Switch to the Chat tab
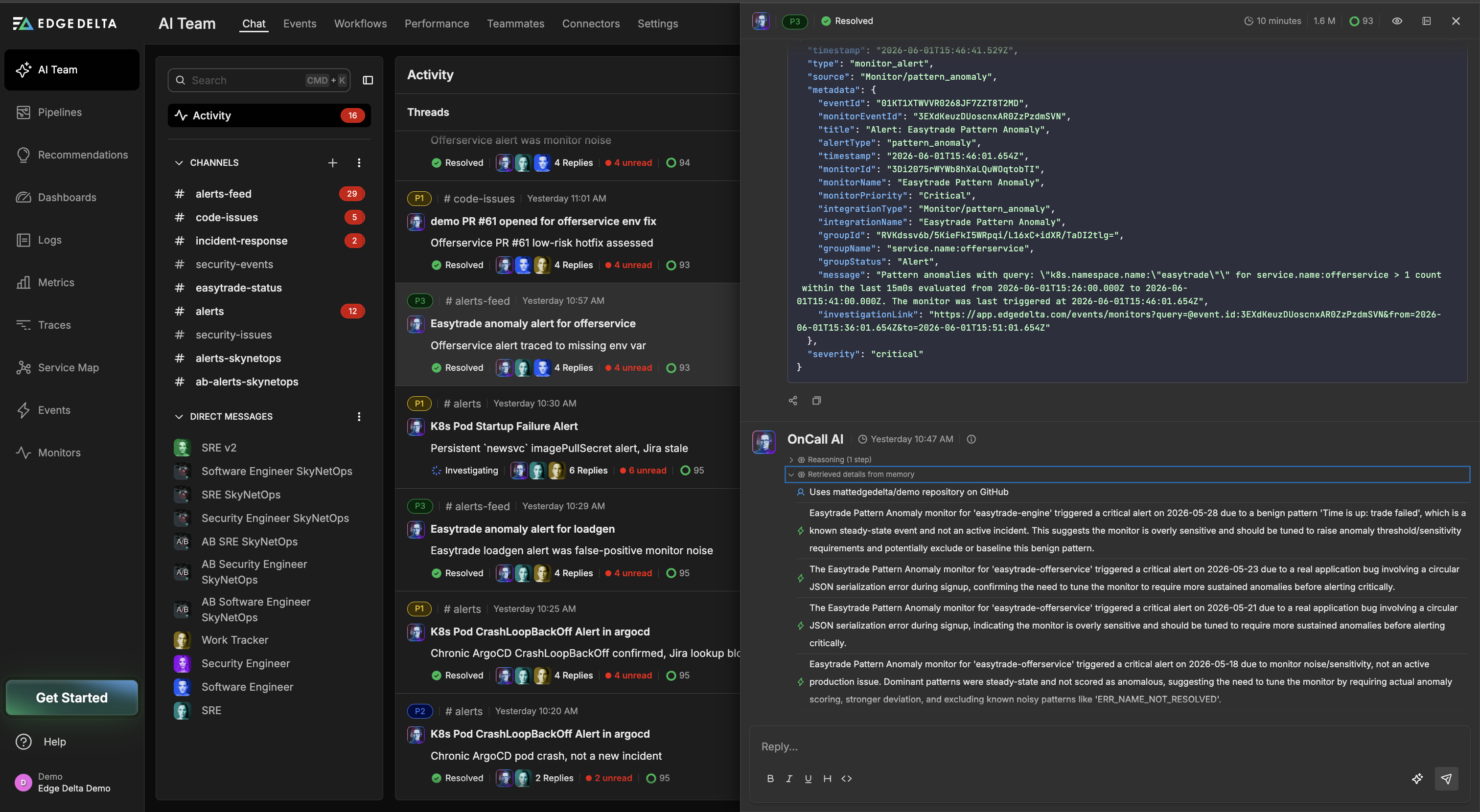This screenshot has width=1480, height=812. pyautogui.click(x=254, y=23)
